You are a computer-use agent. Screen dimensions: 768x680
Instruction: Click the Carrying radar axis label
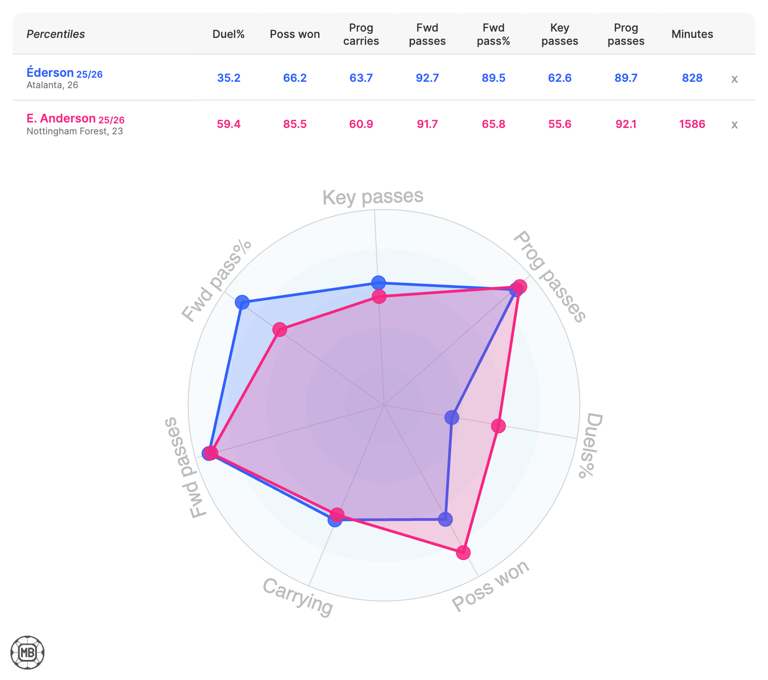(x=298, y=597)
